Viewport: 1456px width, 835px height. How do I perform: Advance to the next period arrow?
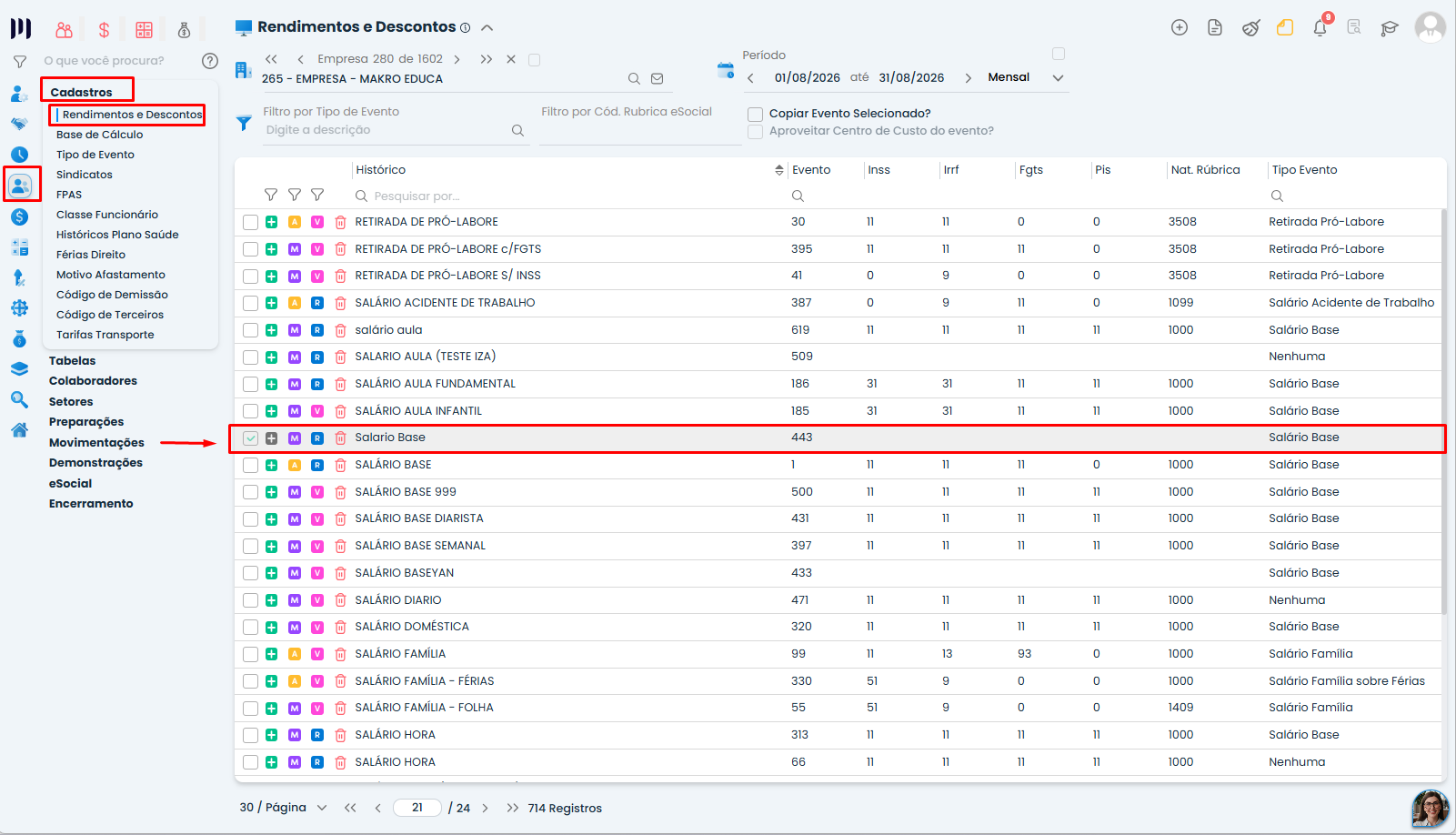(x=968, y=78)
